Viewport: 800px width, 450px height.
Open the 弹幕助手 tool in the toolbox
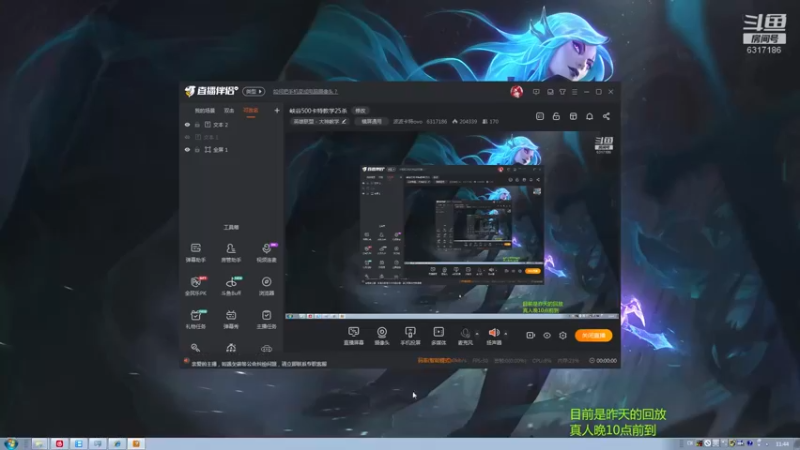click(195, 253)
